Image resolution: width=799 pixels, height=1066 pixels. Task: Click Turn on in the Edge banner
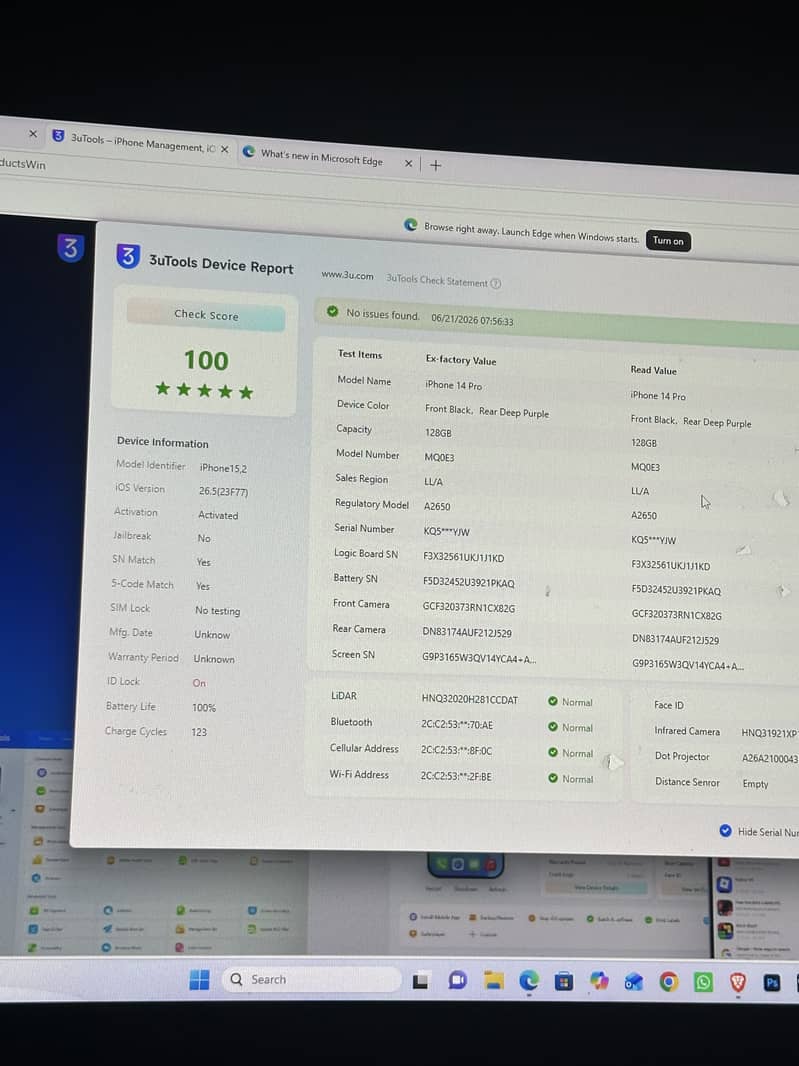coord(668,241)
